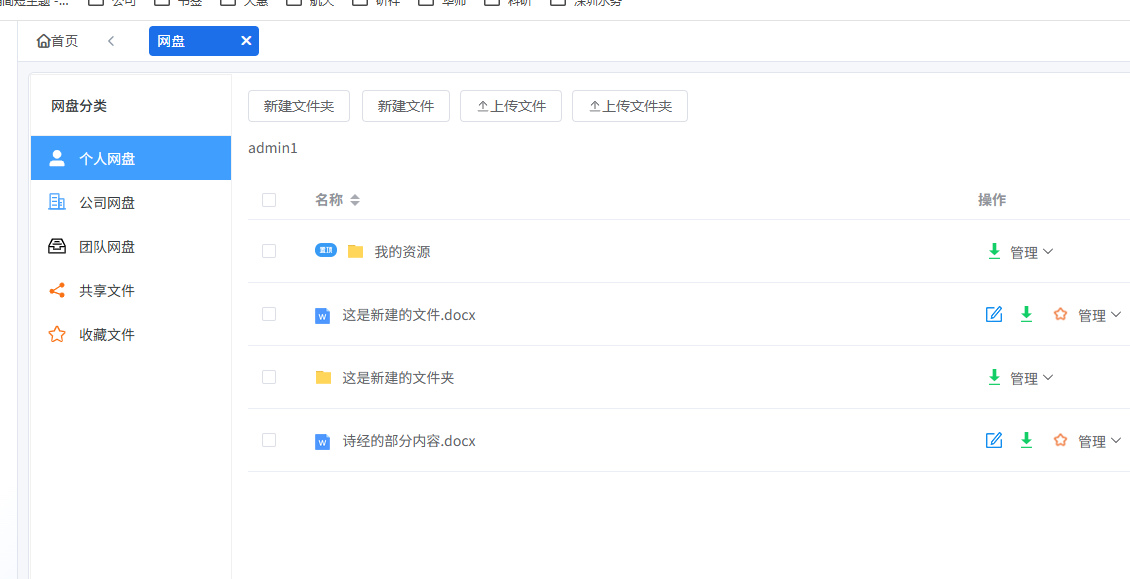Close the 网盘 tab

246,40
